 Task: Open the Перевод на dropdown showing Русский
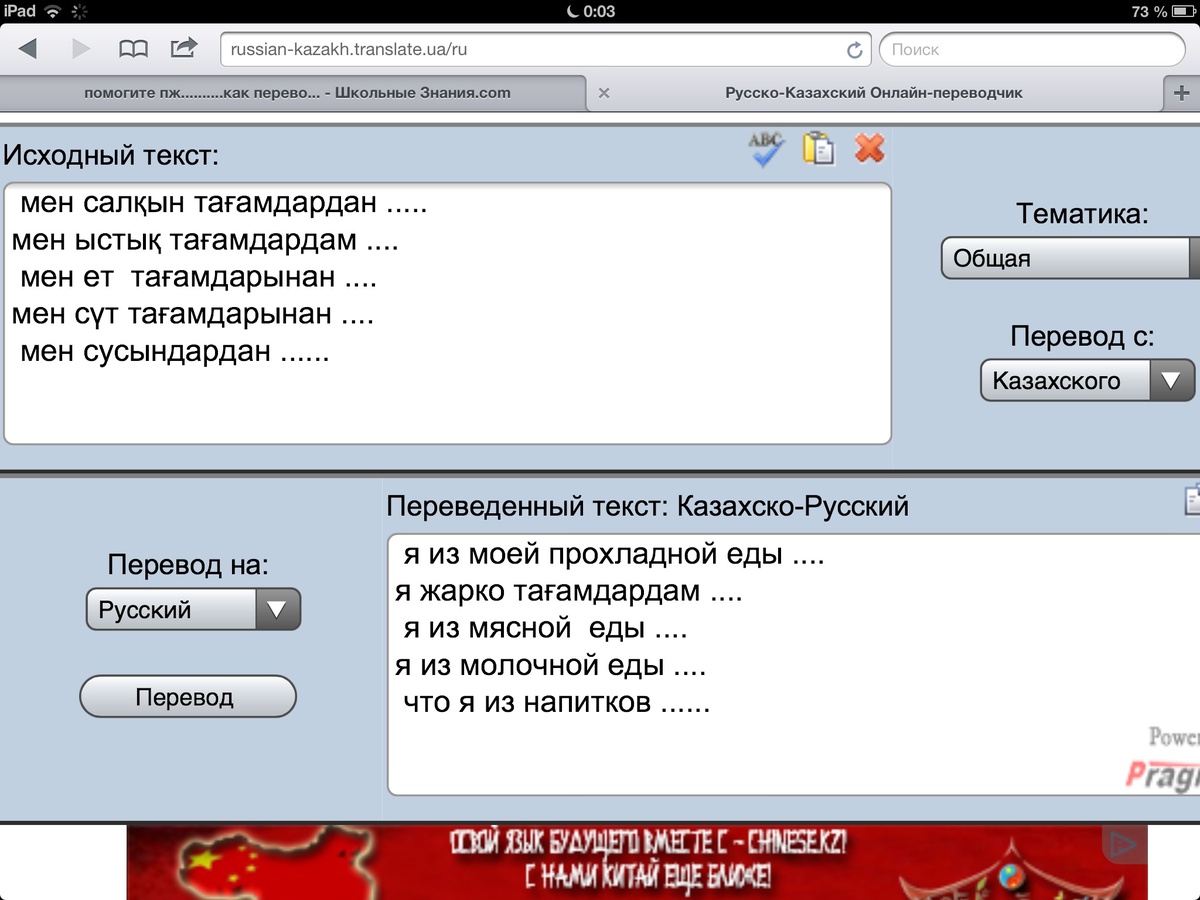click(193, 609)
